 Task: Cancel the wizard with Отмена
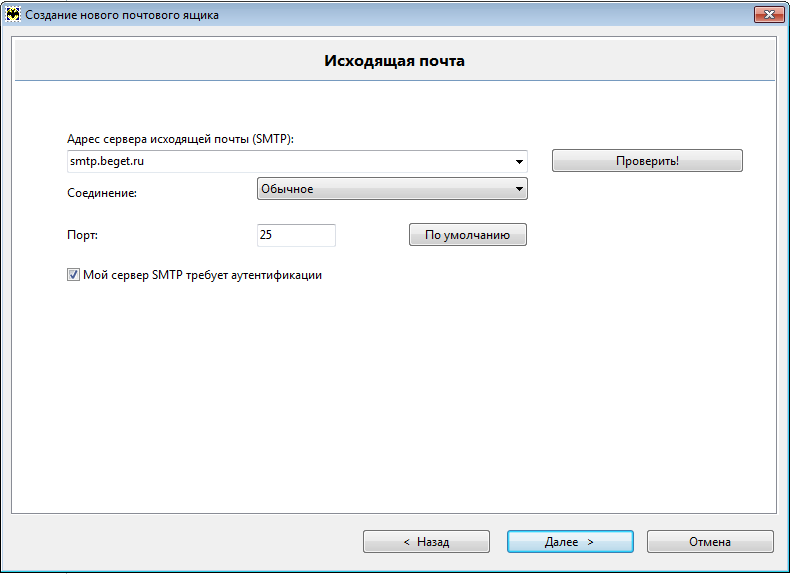click(x=710, y=541)
